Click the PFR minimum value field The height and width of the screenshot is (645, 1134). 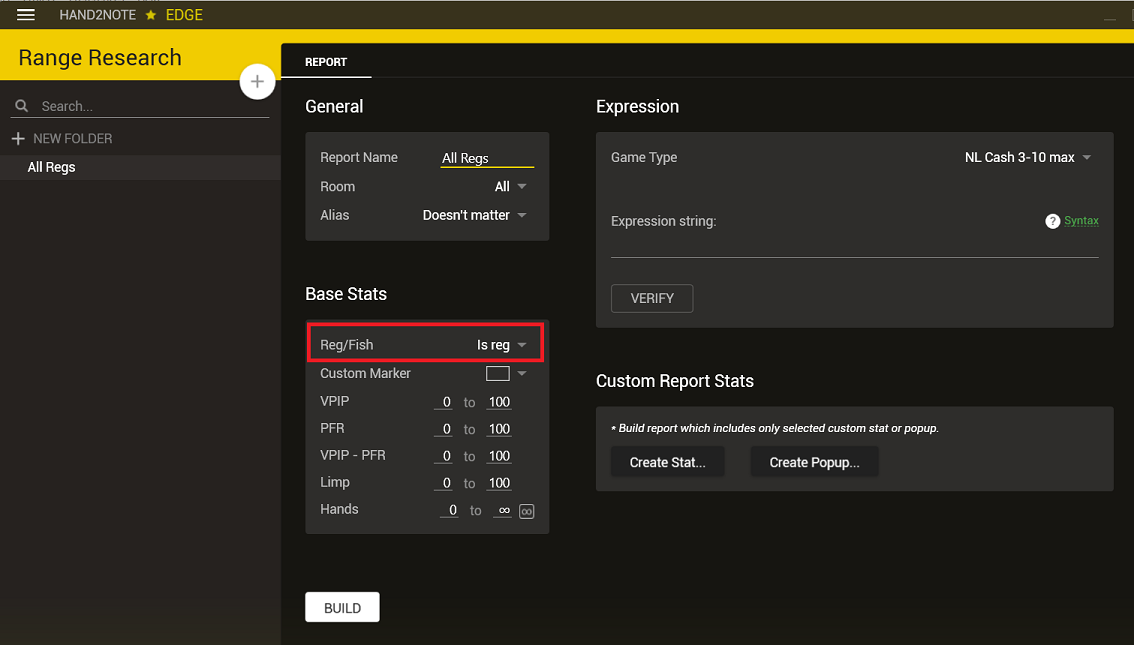pyautogui.click(x=443, y=429)
